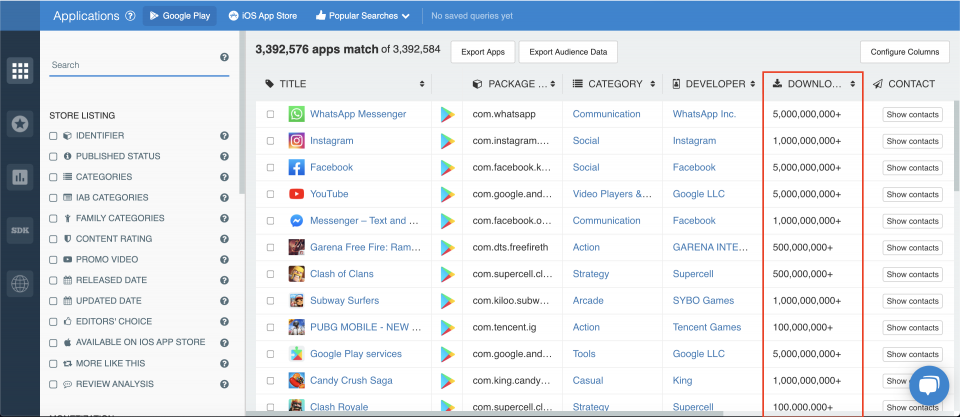This screenshot has height=417, width=960.
Task: Click the help icon beside Search field
Action: tap(225, 57)
